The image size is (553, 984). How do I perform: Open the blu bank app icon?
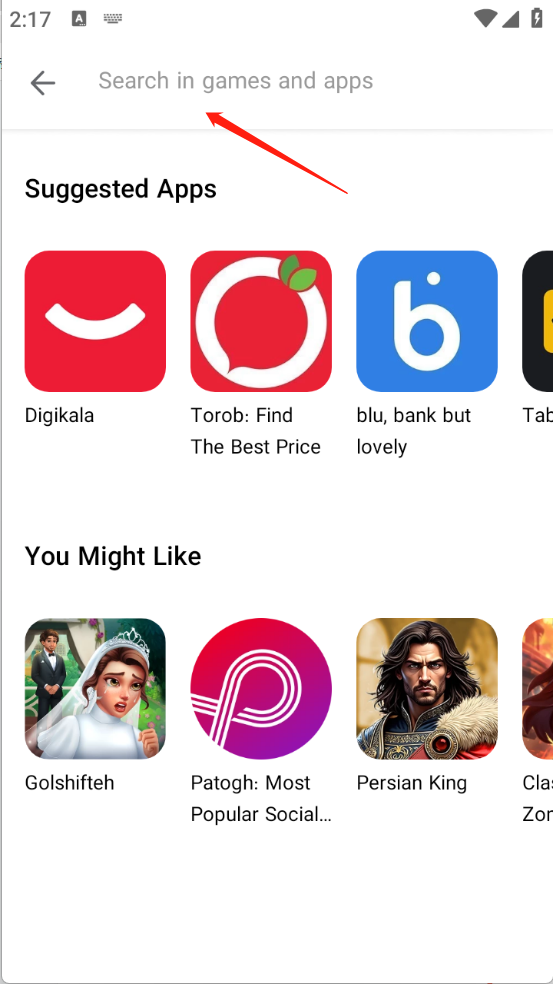click(x=427, y=321)
